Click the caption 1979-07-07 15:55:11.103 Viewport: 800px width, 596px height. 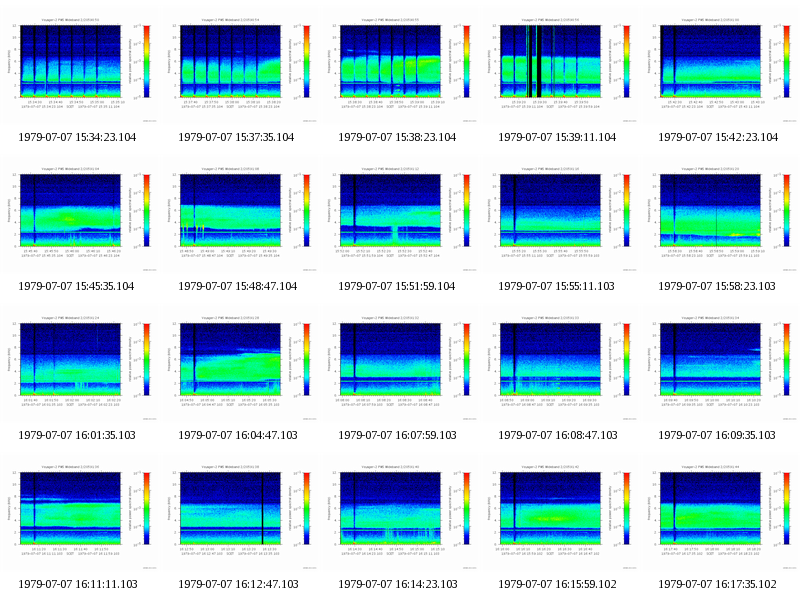pos(556,286)
